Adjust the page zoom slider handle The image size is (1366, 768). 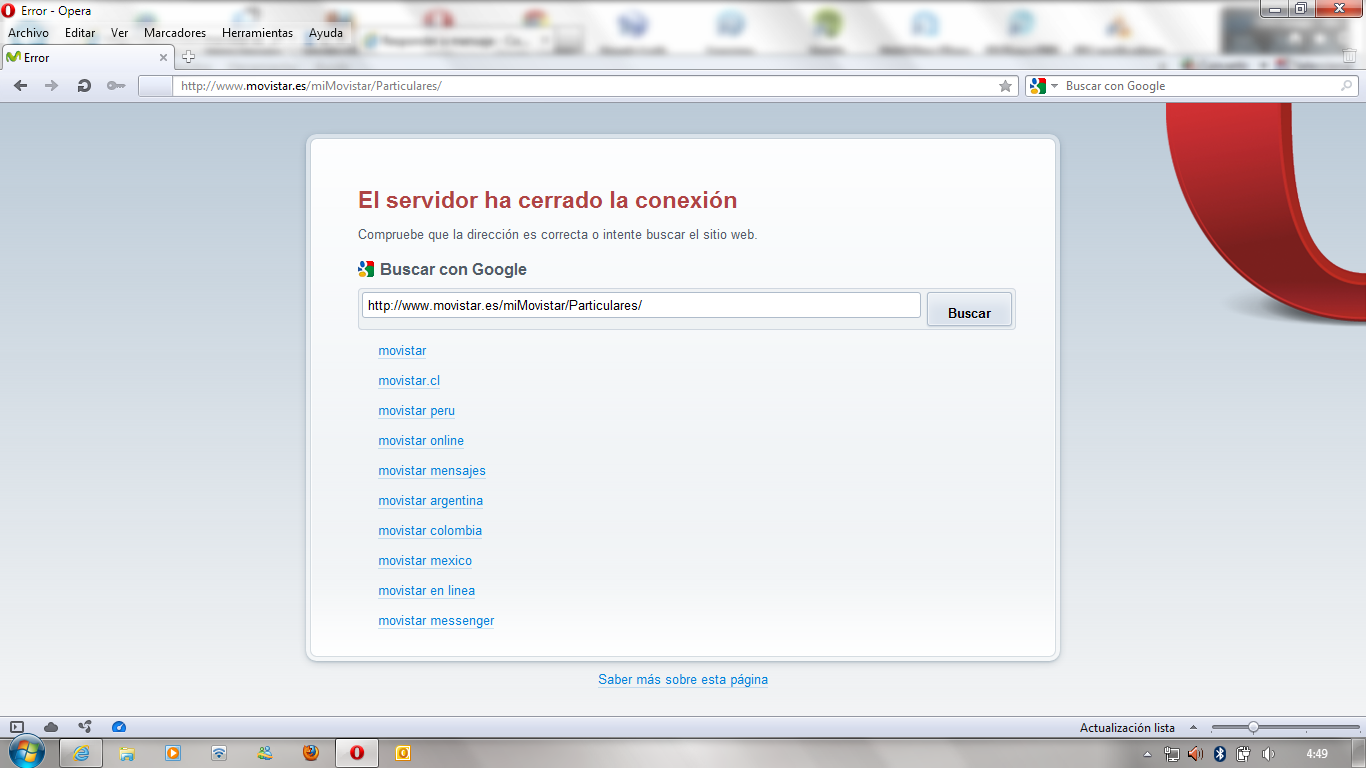pyautogui.click(x=1253, y=727)
